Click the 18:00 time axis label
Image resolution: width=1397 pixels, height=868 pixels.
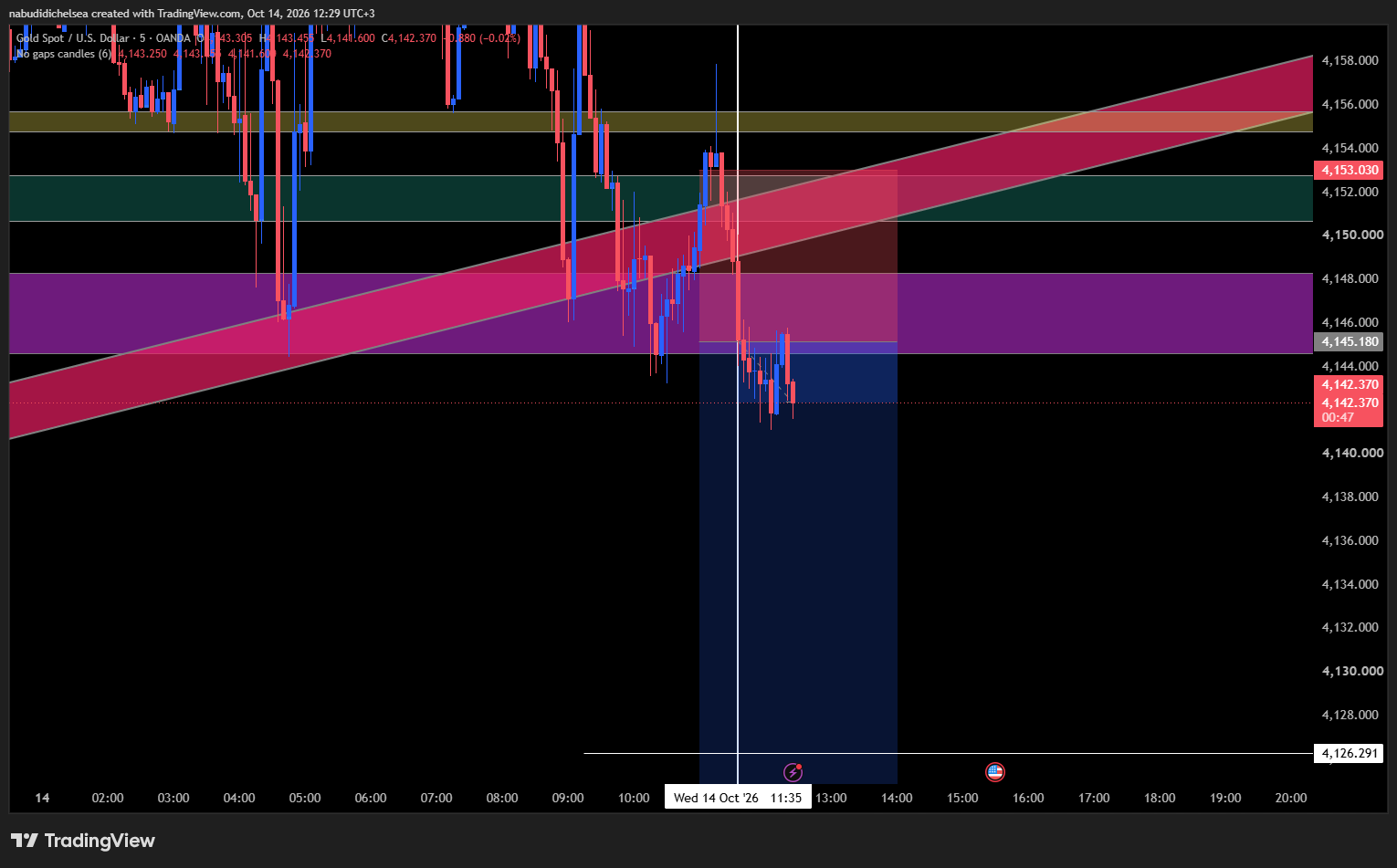click(x=1160, y=798)
